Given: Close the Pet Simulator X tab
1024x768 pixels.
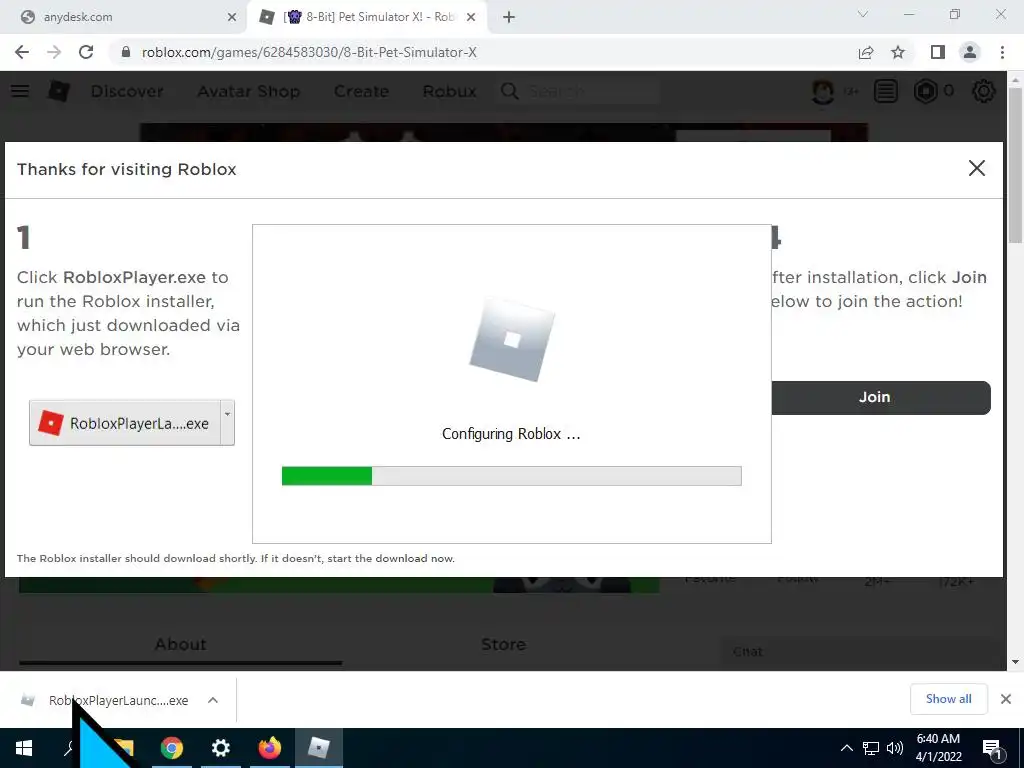Looking at the screenshot, I should click(471, 17).
